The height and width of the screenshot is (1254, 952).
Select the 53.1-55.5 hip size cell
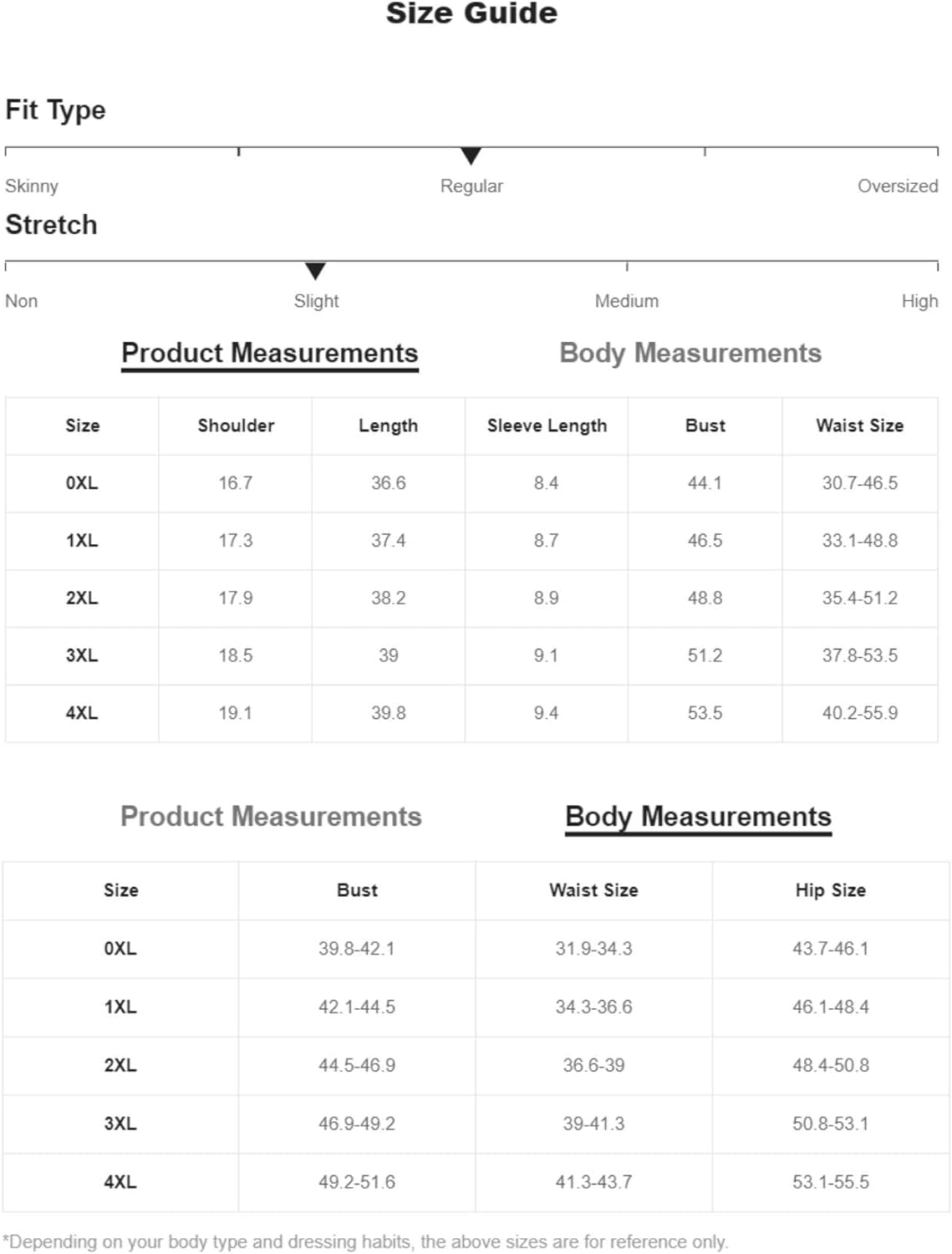coord(830,1182)
